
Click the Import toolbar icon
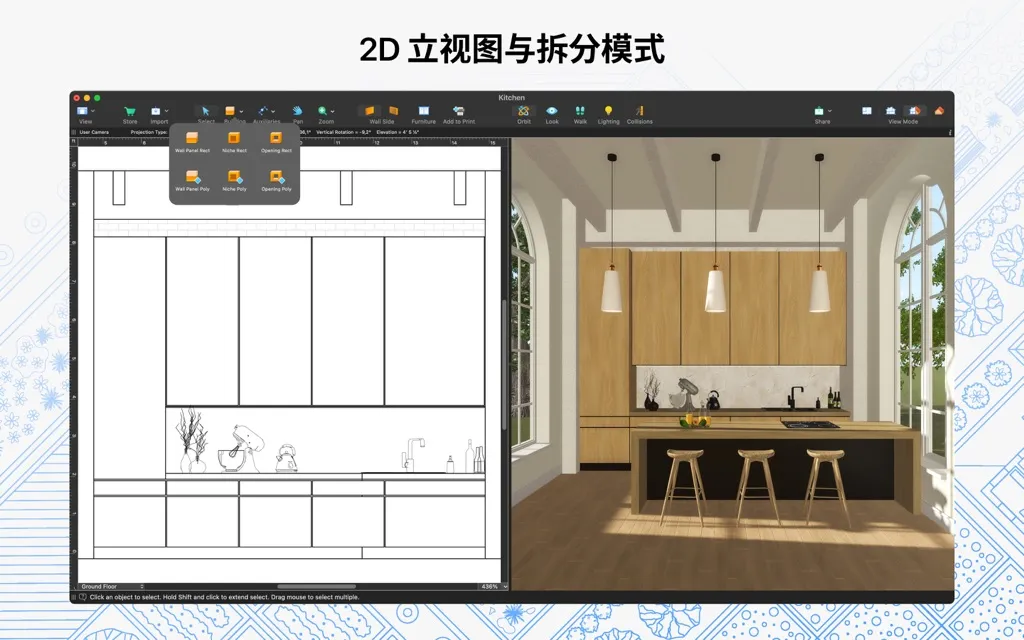156,111
